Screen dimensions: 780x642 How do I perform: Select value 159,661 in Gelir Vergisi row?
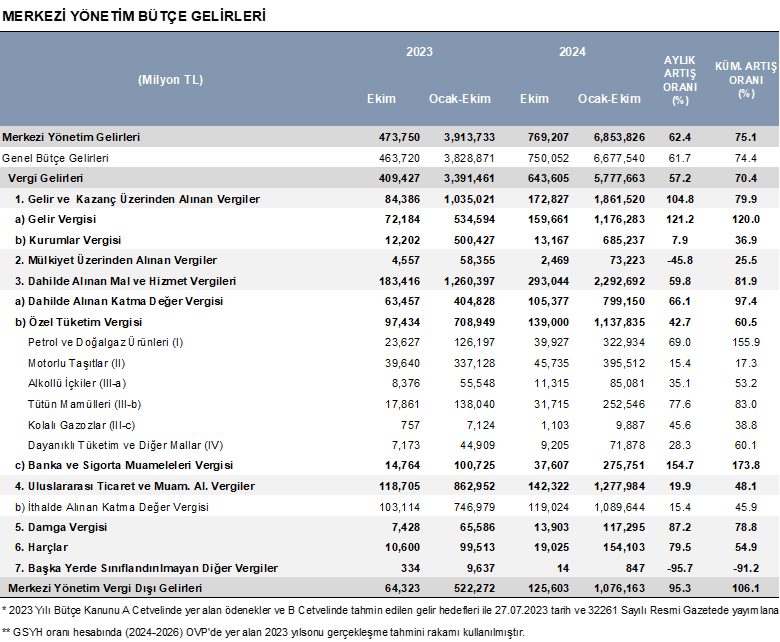[548, 219]
